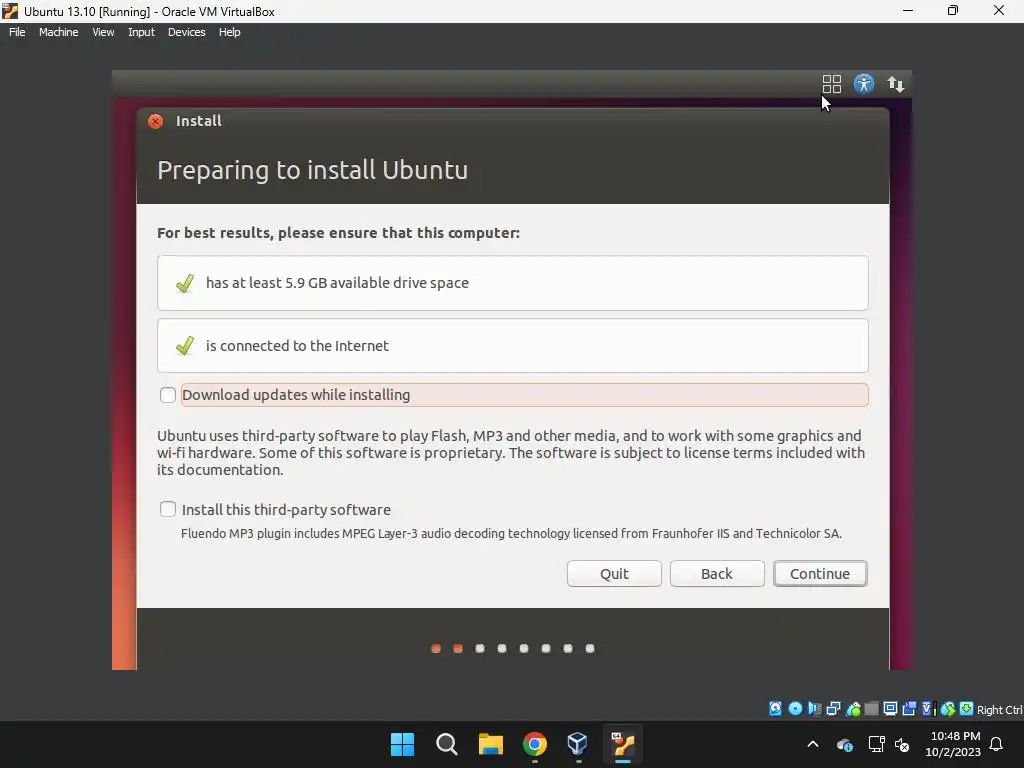Open File Explorer from the taskbar
The height and width of the screenshot is (768, 1024).
pos(490,744)
